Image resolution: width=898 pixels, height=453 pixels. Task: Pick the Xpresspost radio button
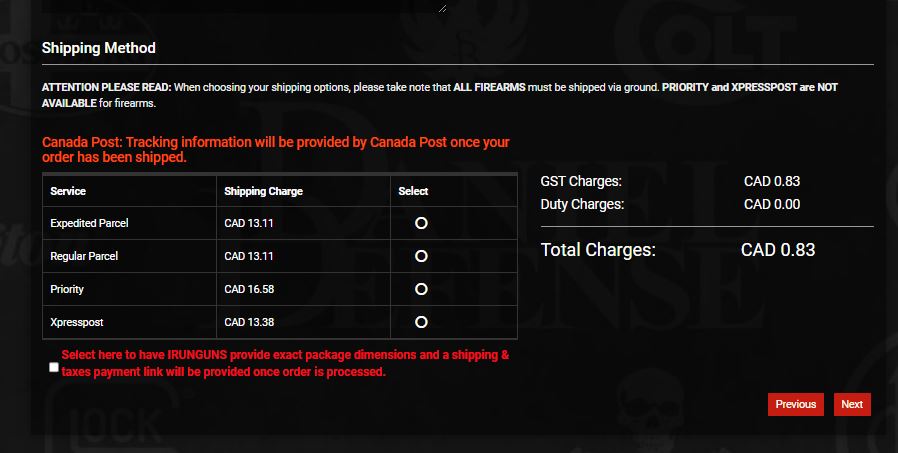click(421, 322)
